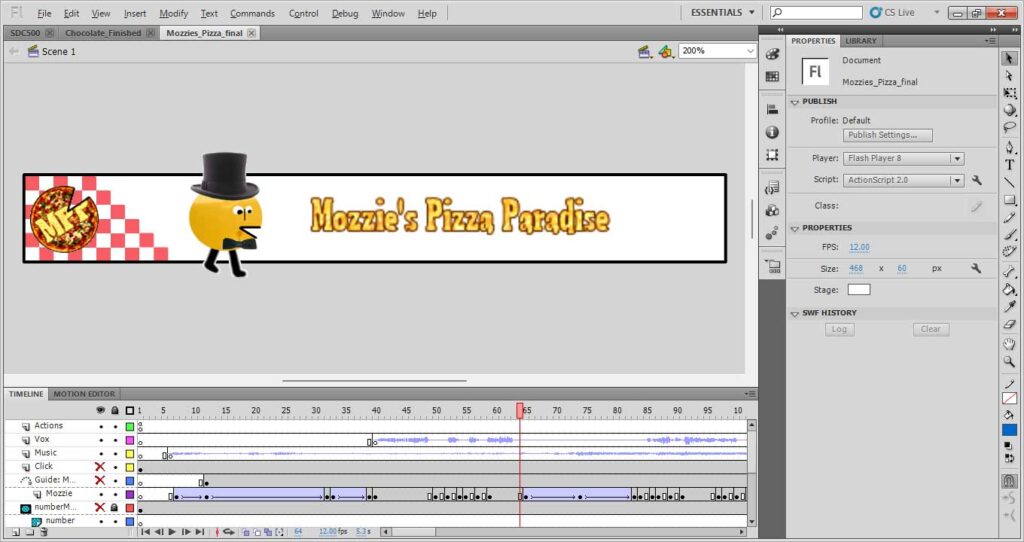This screenshot has height=542, width=1024.
Task: Open the Info panel icon
Action: pyautogui.click(x=772, y=132)
